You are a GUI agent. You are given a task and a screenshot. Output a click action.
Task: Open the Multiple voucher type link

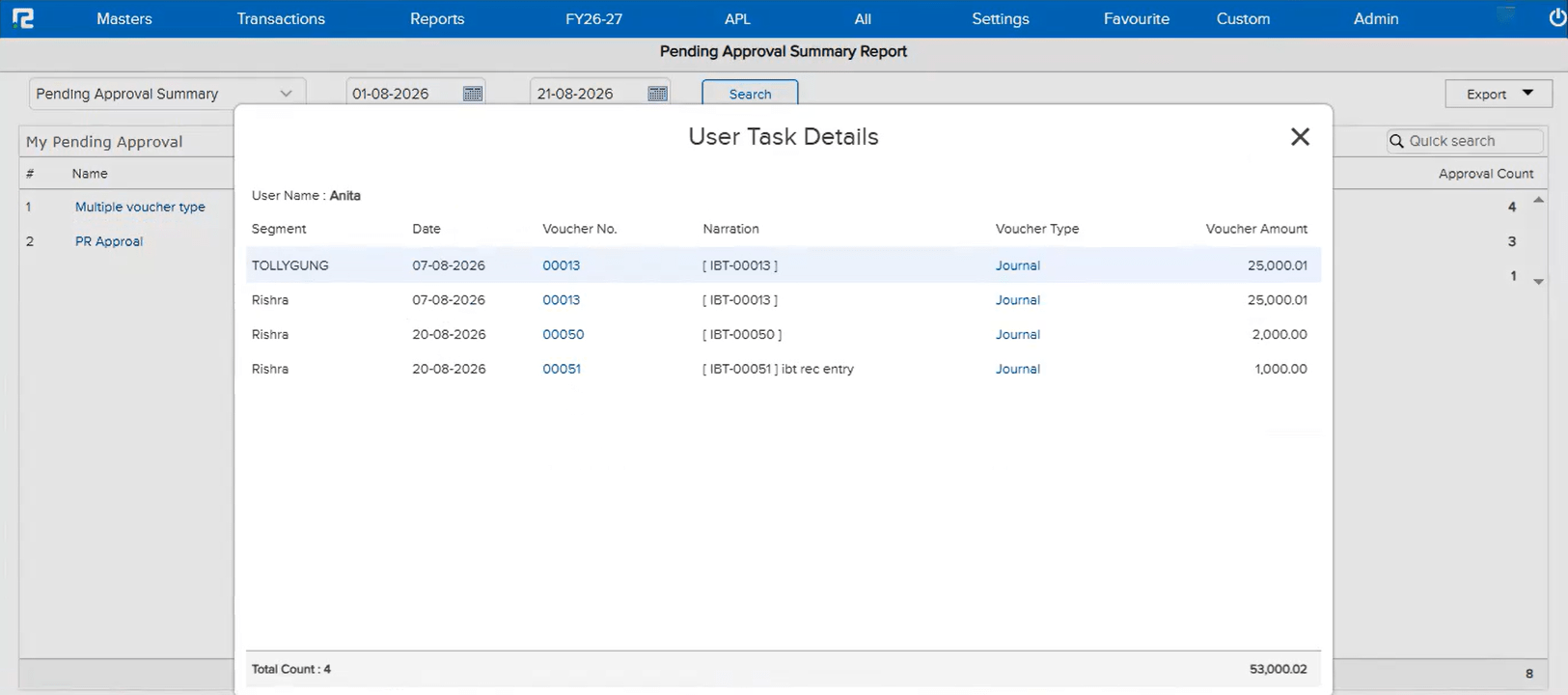(140, 207)
